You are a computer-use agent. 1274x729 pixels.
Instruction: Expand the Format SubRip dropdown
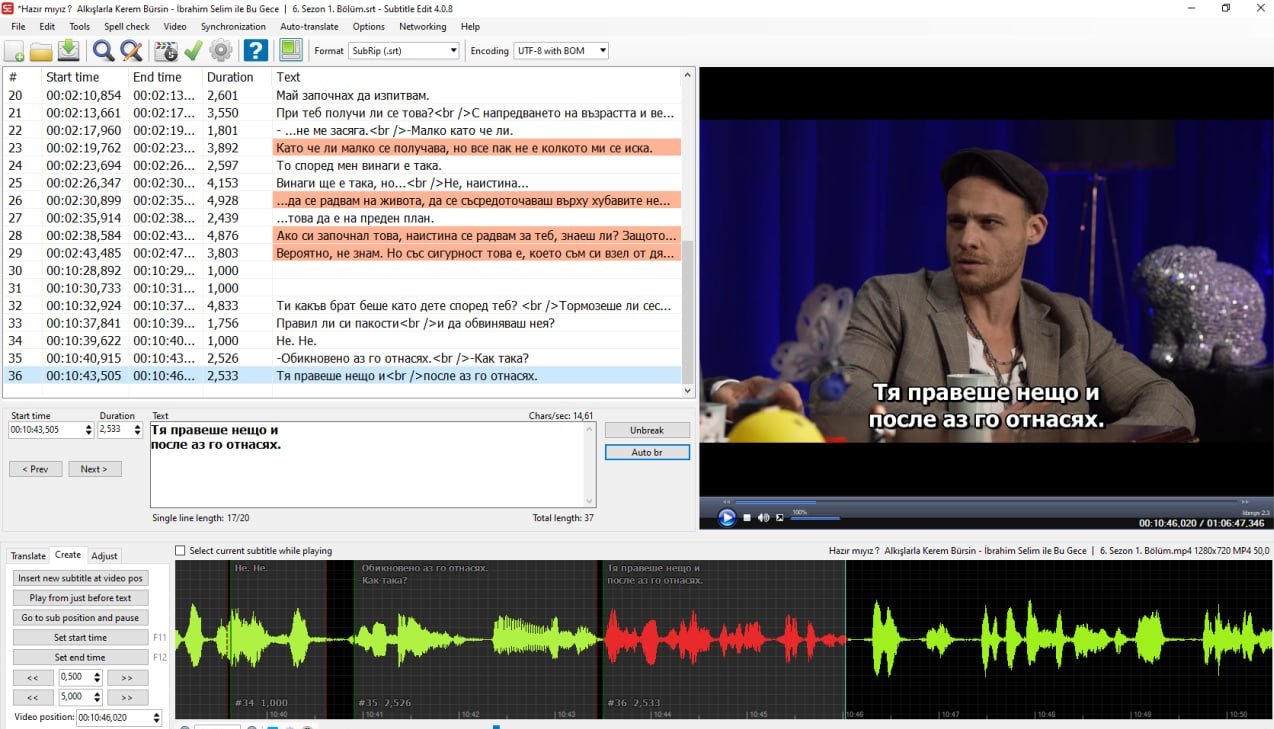pos(403,51)
